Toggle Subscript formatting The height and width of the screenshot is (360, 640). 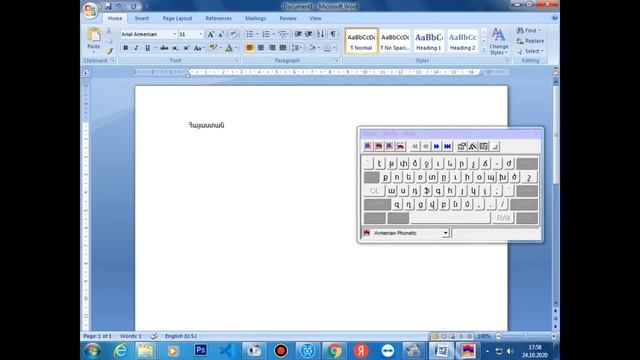(x=175, y=48)
